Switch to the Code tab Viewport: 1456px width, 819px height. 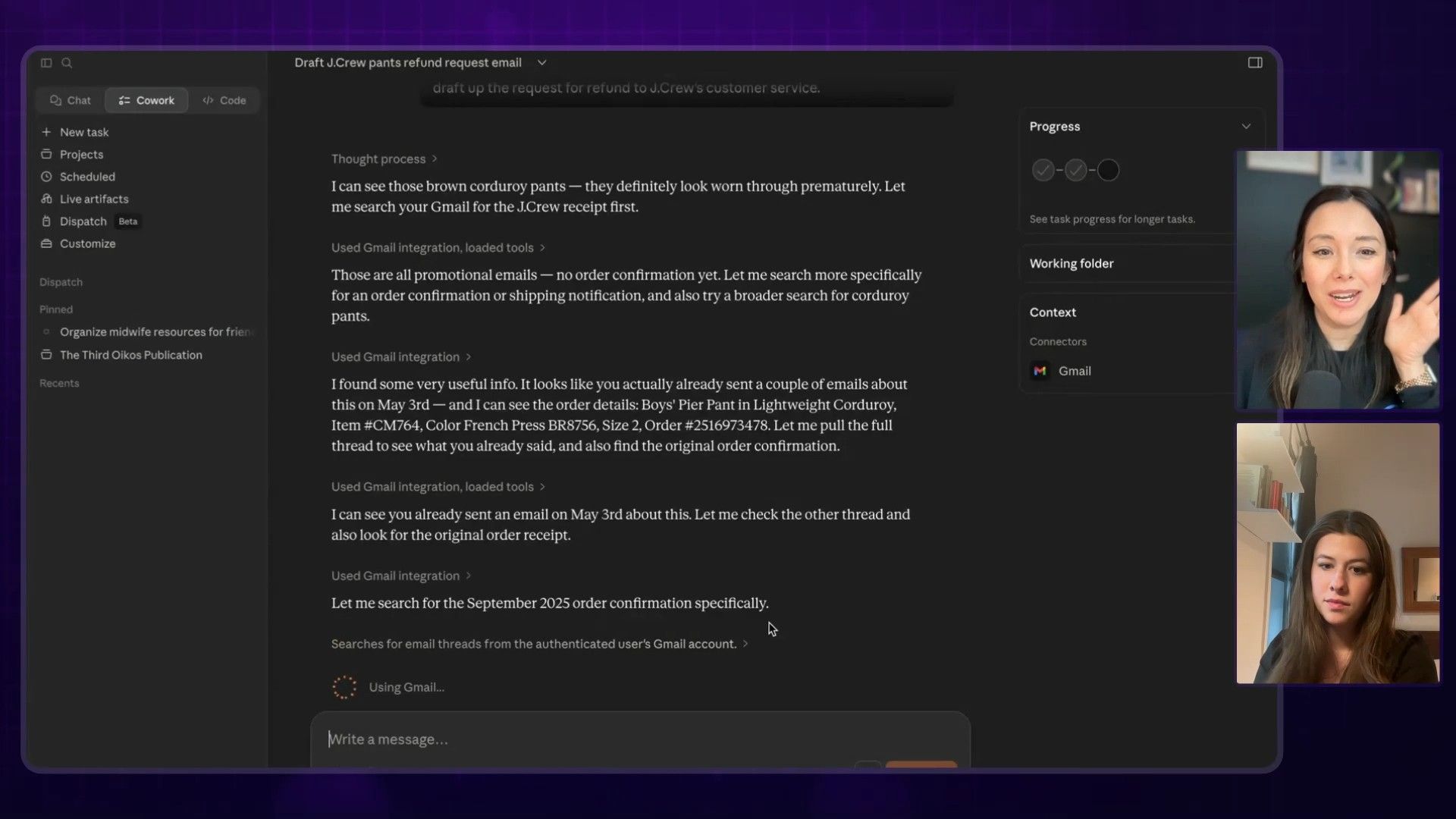tap(224, 100)
